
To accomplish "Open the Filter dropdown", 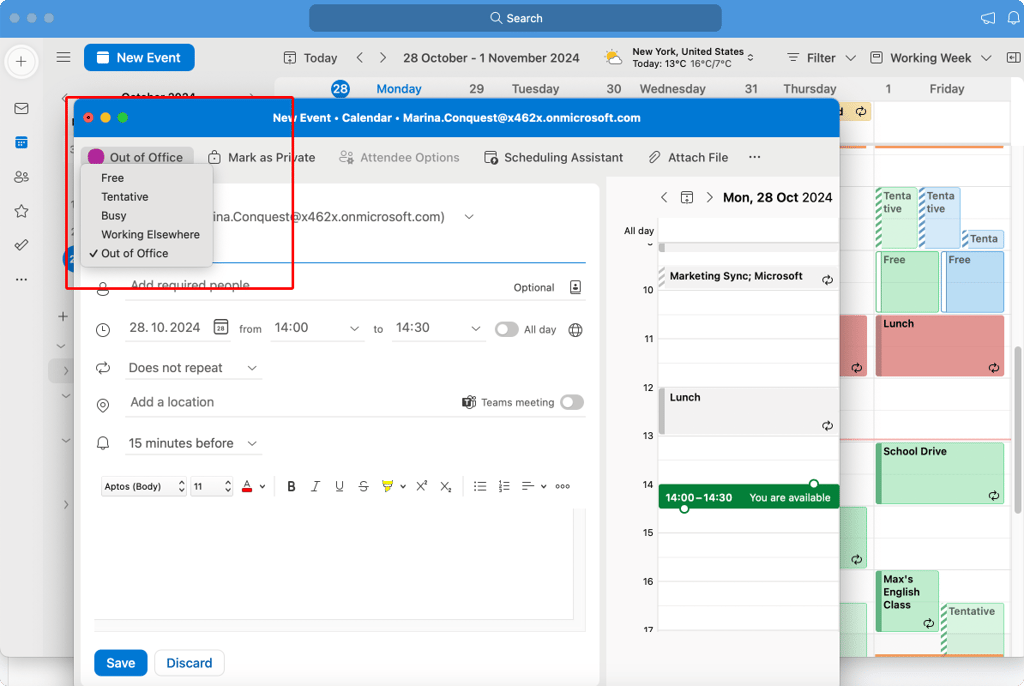I will [x=822, y=58].
